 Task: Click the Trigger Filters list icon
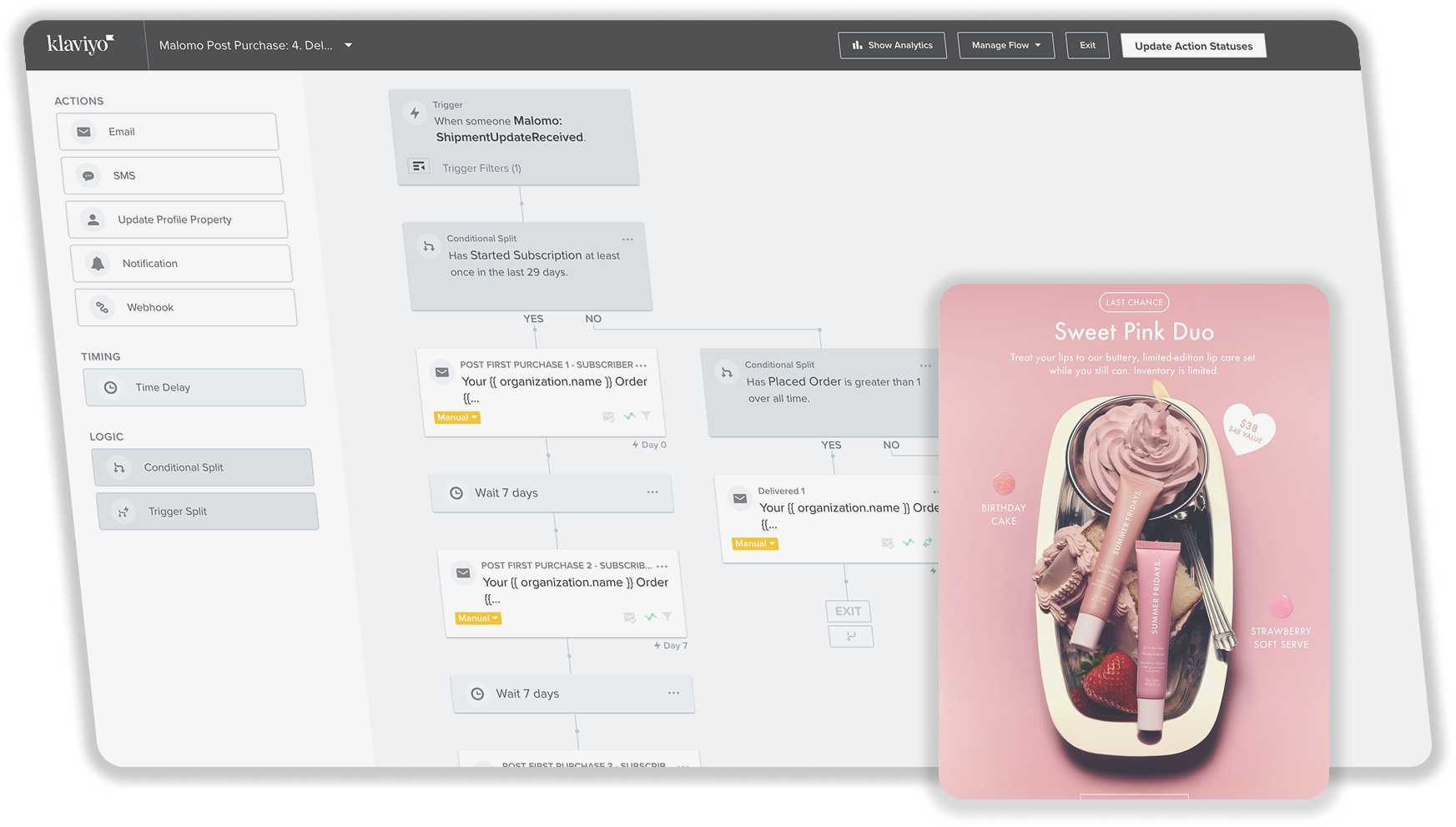click(419, 167)
